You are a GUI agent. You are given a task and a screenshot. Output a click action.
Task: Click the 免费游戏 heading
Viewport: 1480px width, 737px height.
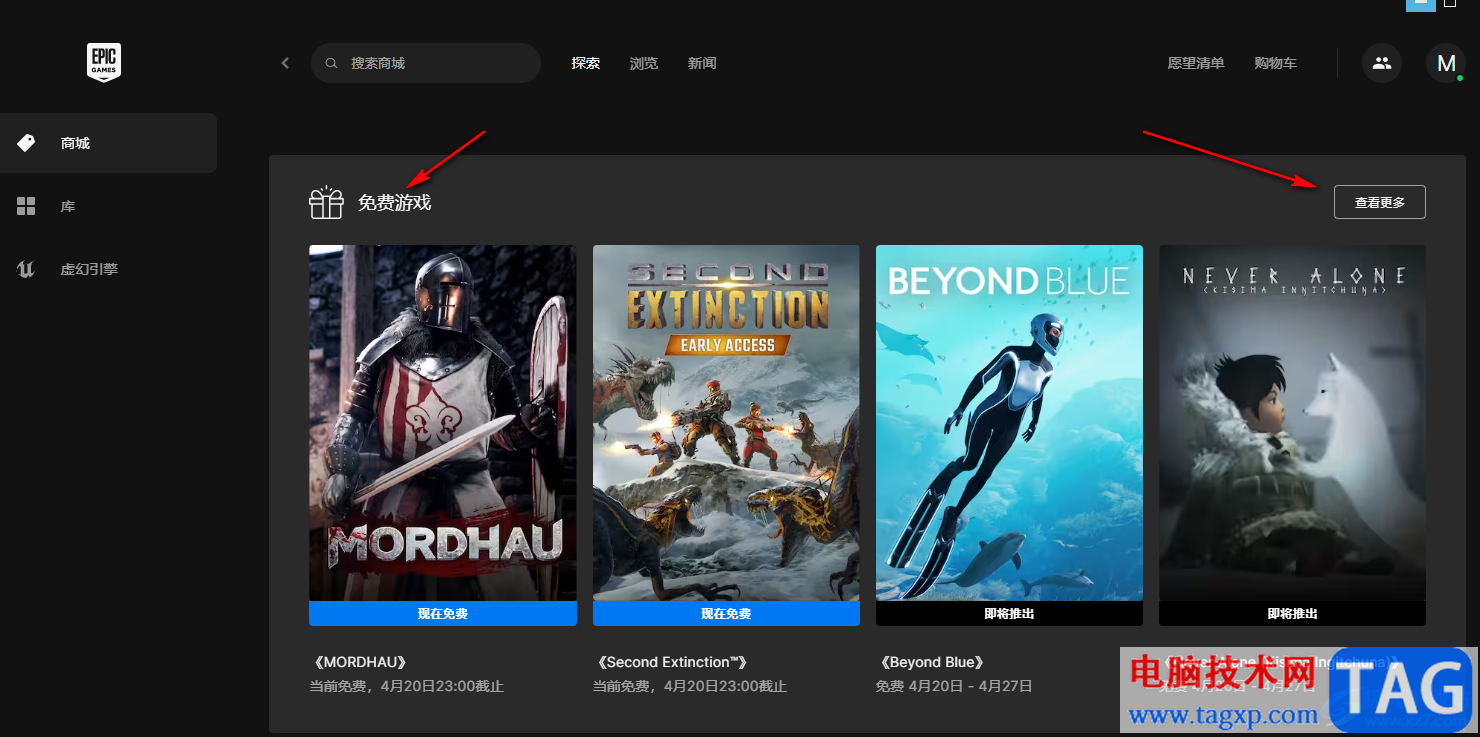click(394, 202)
